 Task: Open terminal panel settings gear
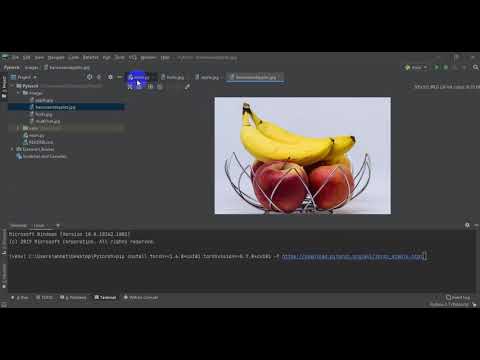coord(467,225)
